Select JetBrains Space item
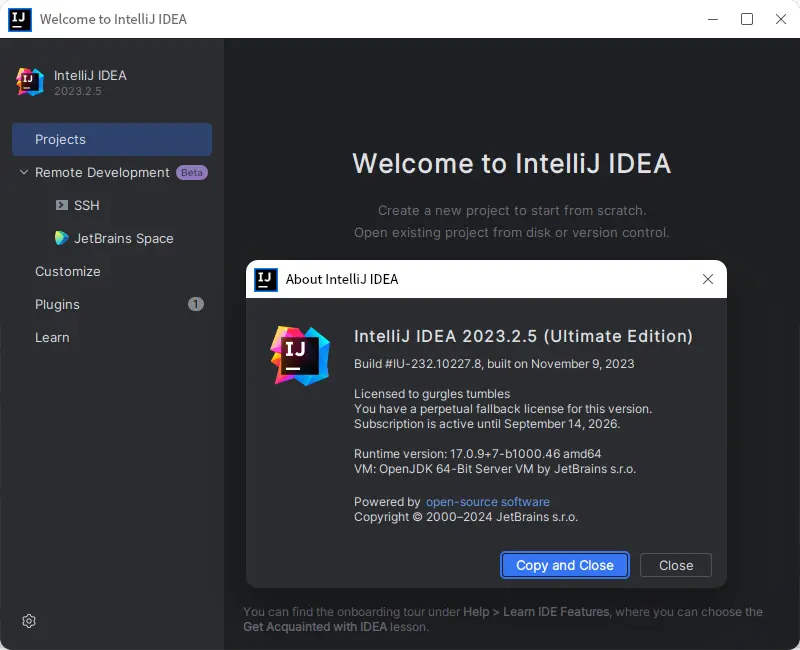This screenshot has height=650, width=800. [x=124, y=238]
